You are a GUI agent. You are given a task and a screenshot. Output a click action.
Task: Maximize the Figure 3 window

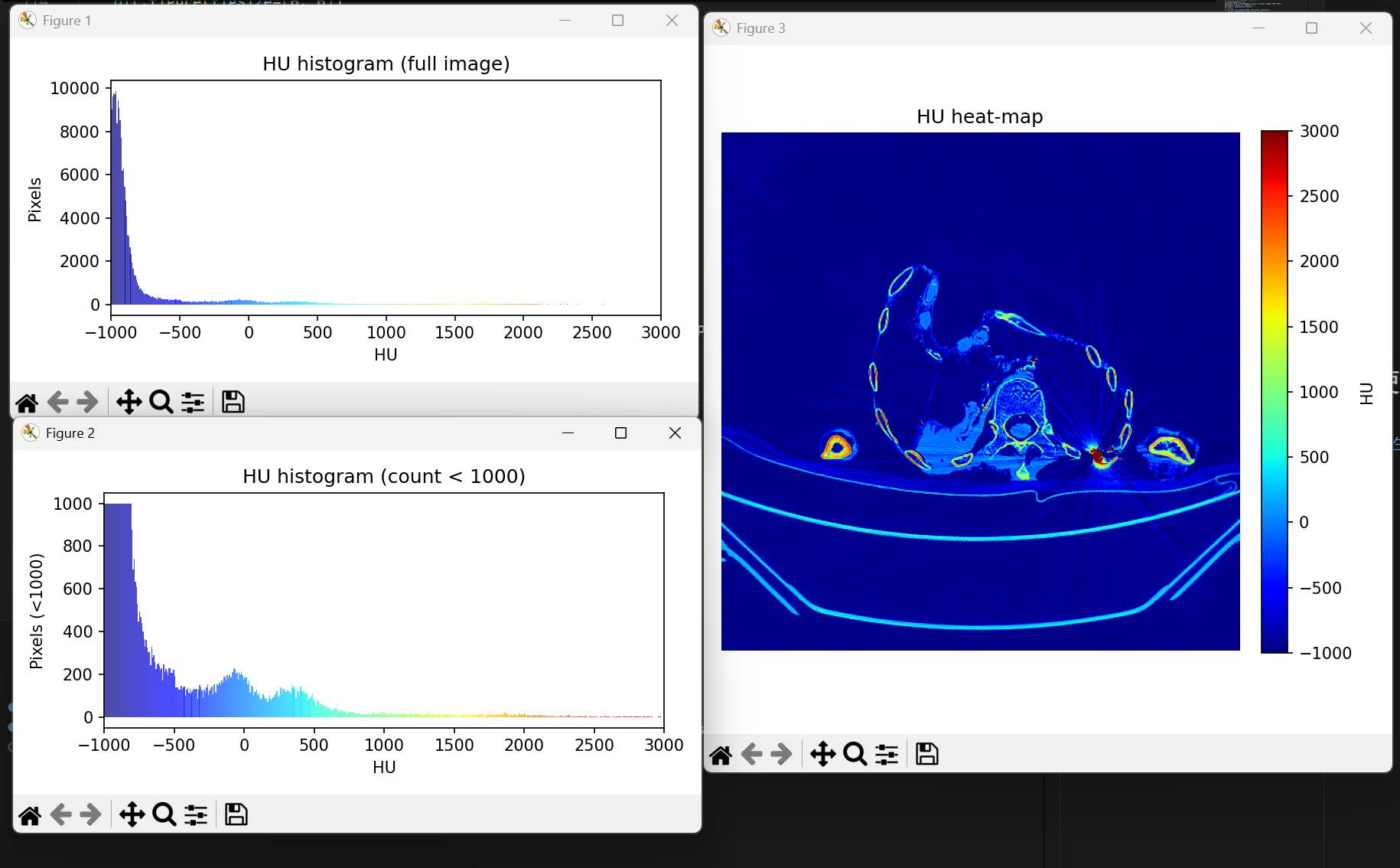click(x=1311, y=28)
